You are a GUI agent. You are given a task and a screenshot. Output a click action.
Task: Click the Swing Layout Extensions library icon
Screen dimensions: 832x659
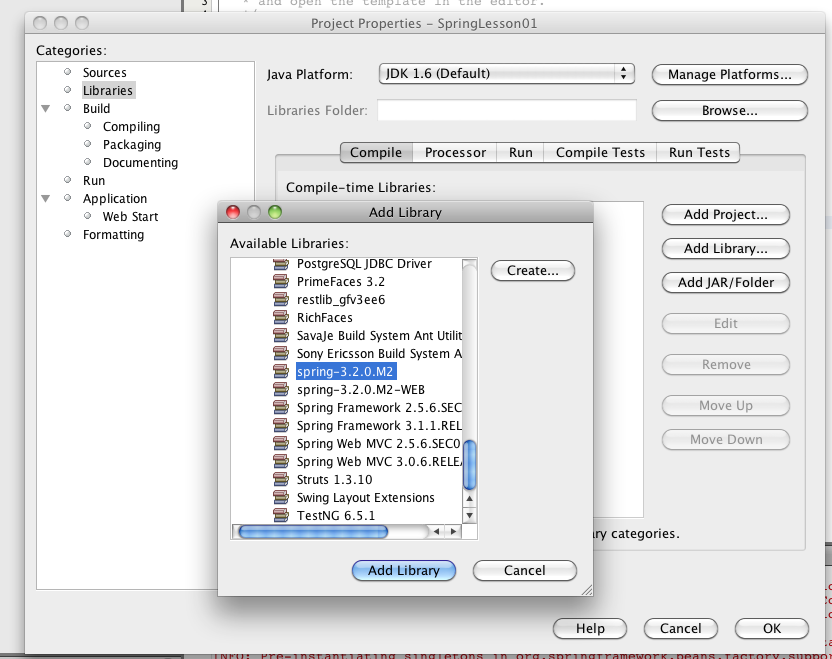pos(281,498)
